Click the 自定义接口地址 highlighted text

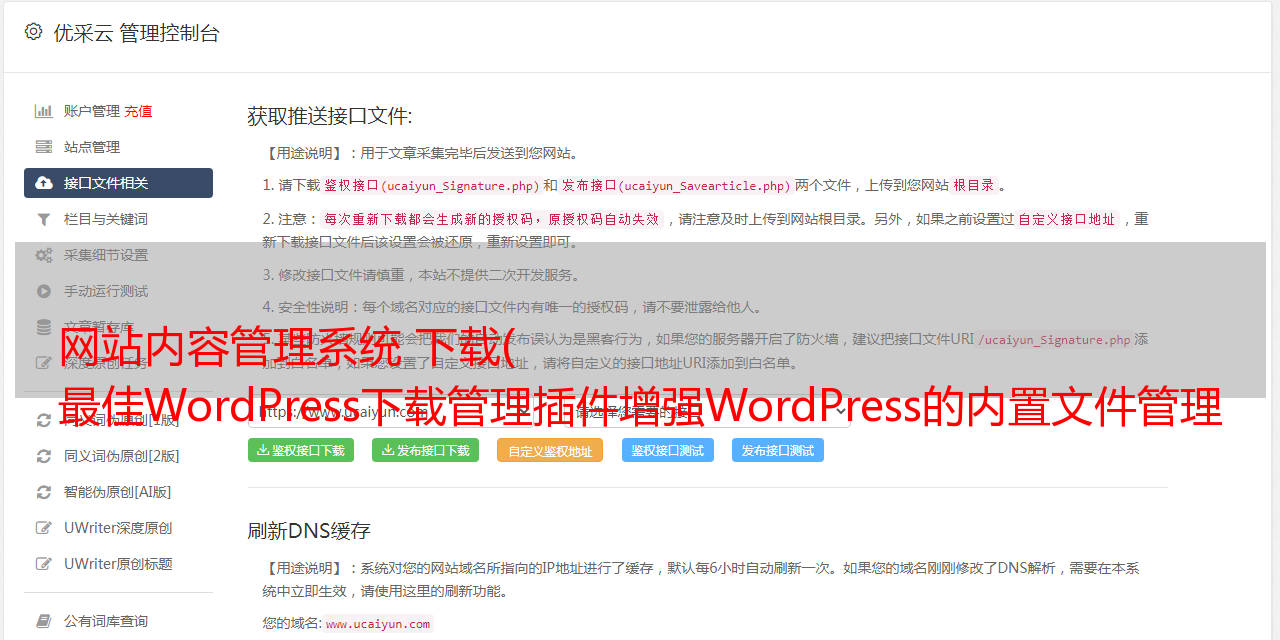point(1067,219)
